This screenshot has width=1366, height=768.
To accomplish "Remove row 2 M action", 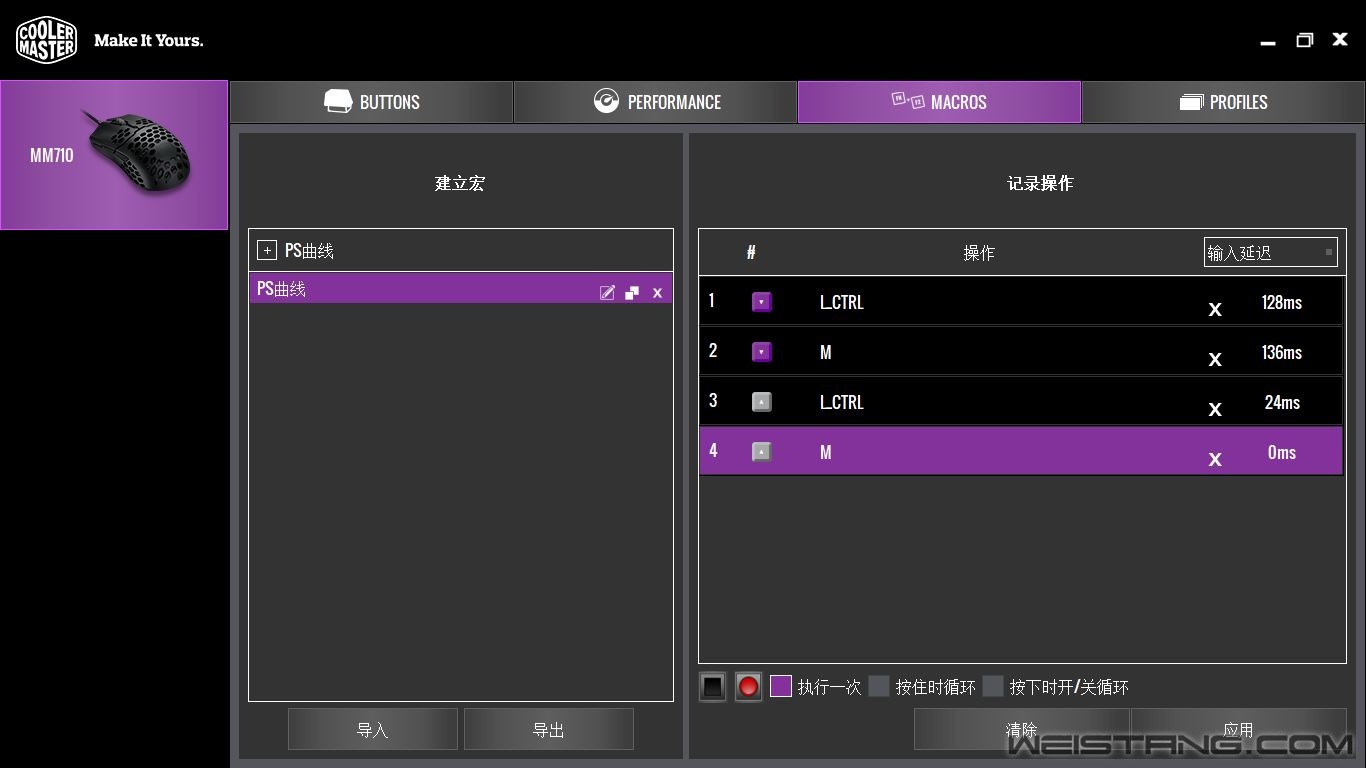I will (1215, 360).
